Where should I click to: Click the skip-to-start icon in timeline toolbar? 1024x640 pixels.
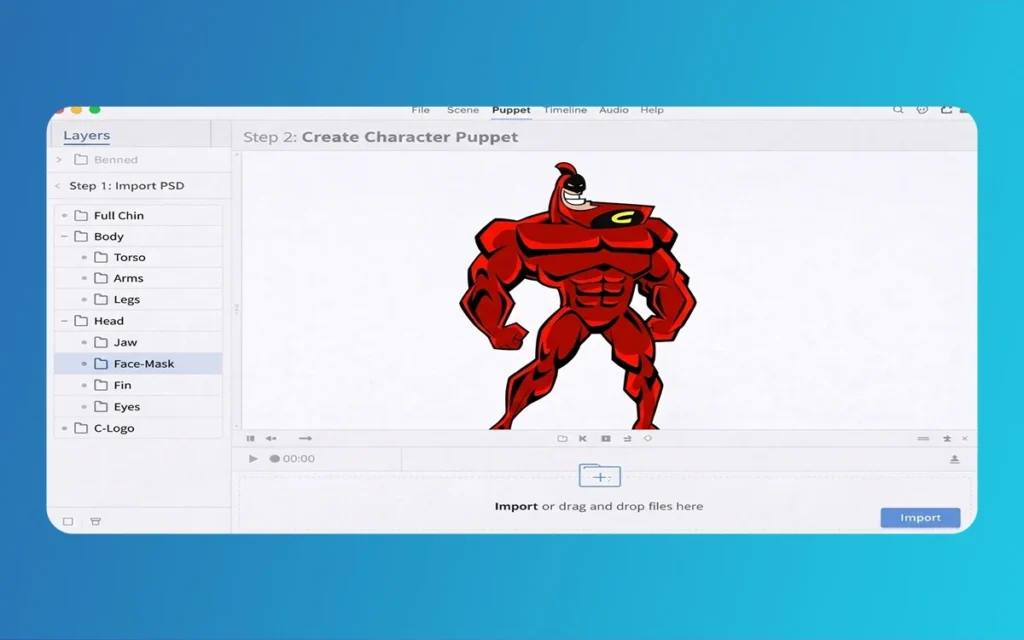tap(583, 439)
